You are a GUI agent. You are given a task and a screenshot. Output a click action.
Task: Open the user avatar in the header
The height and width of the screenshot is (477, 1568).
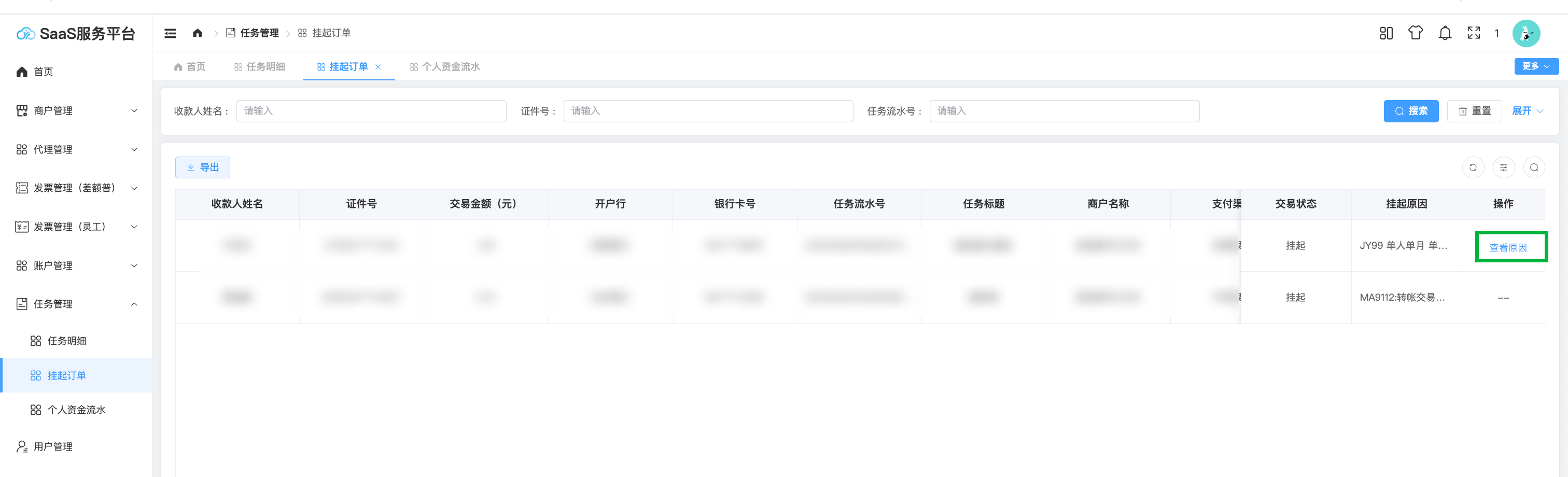(1525, 33)
